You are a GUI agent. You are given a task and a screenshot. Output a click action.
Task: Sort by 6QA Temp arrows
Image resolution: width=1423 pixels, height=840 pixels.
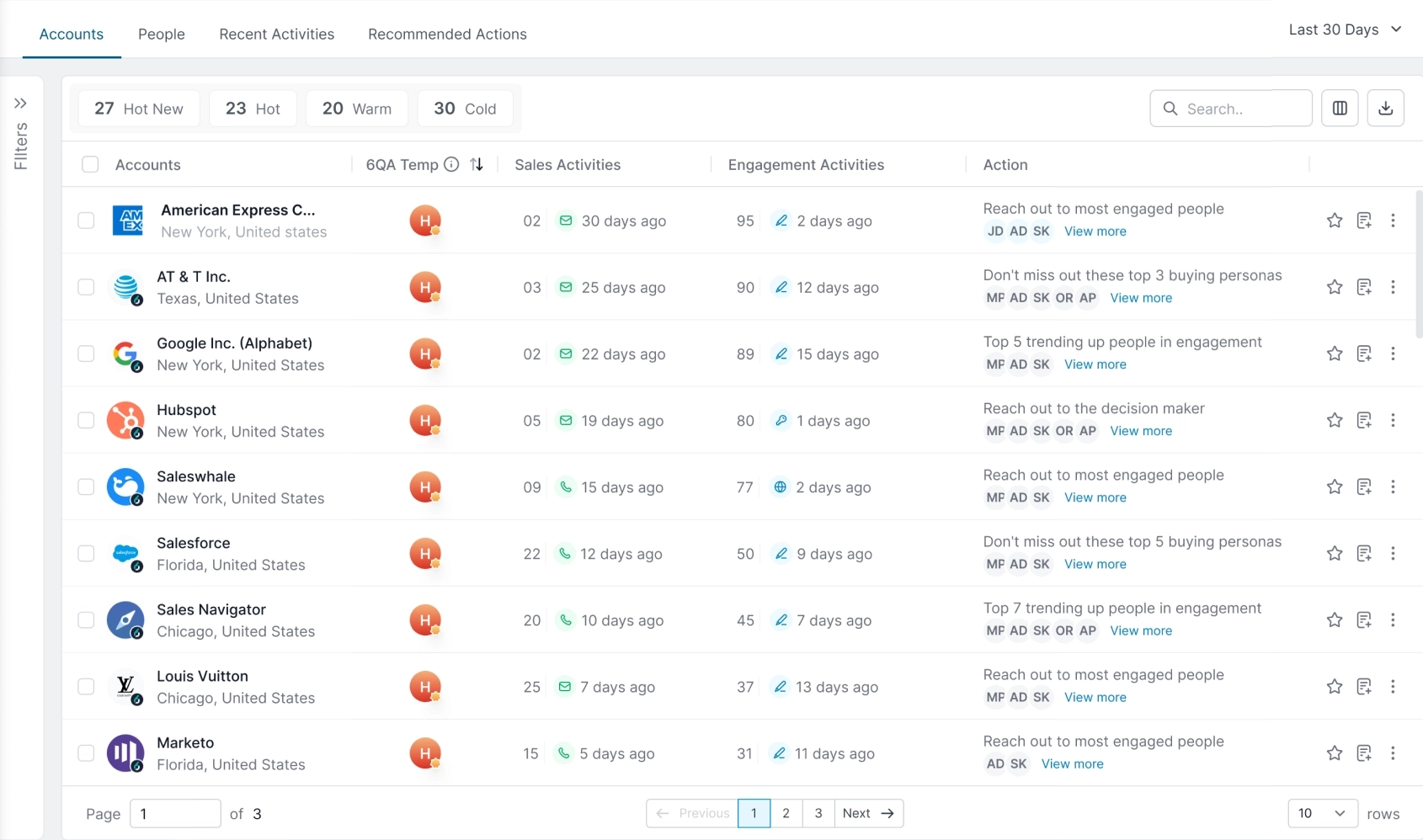477,164
